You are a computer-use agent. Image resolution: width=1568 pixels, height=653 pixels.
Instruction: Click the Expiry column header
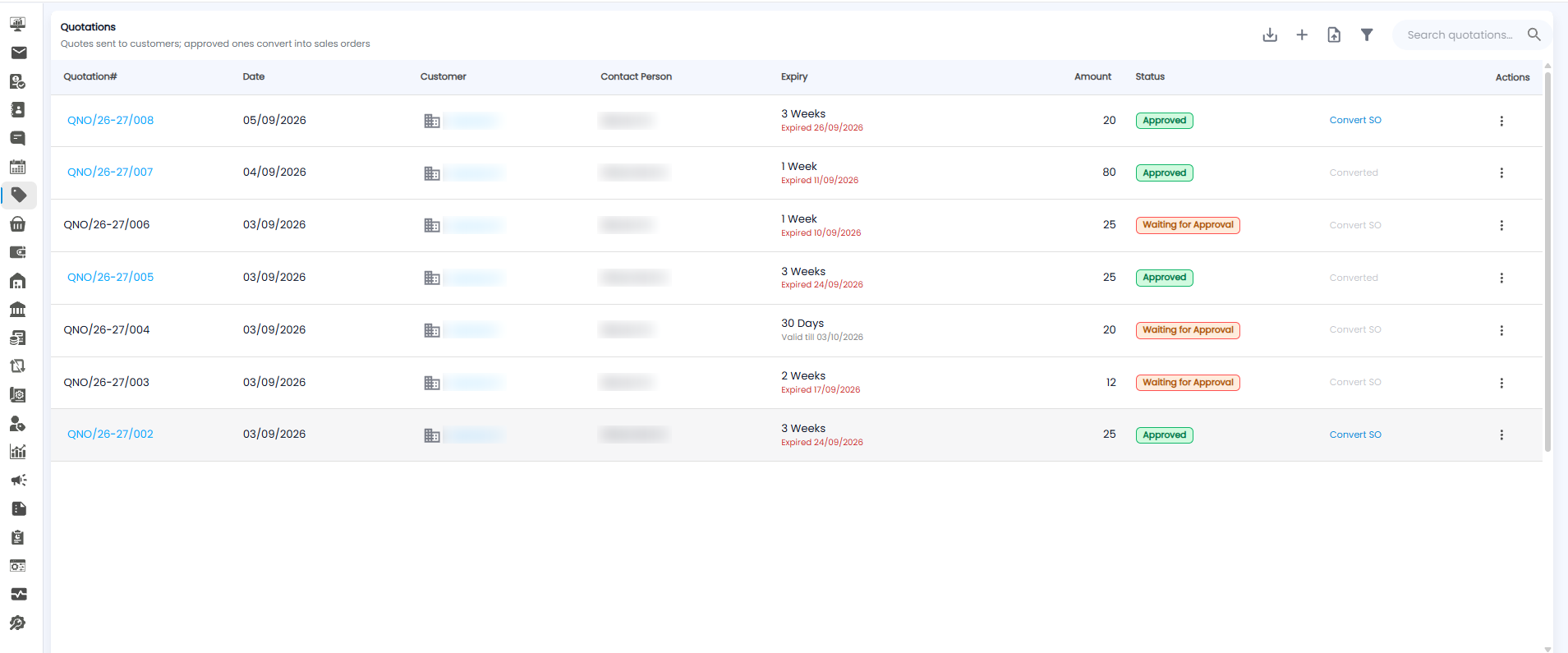click(x=794, y=76)
